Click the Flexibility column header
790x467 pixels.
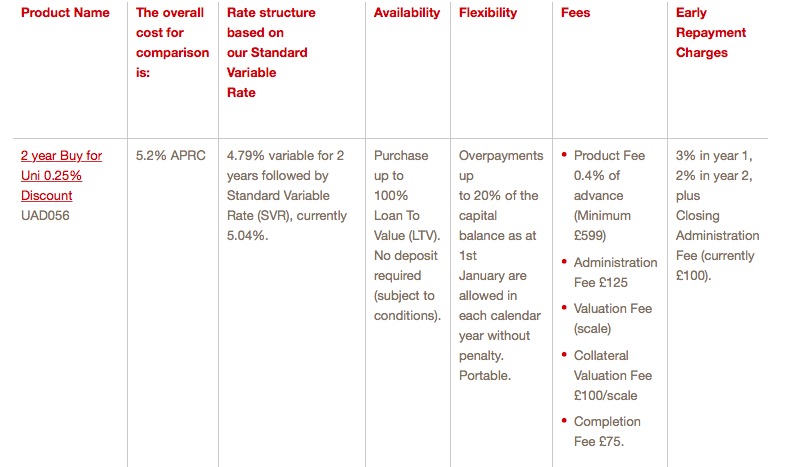(x=488, y=13)
